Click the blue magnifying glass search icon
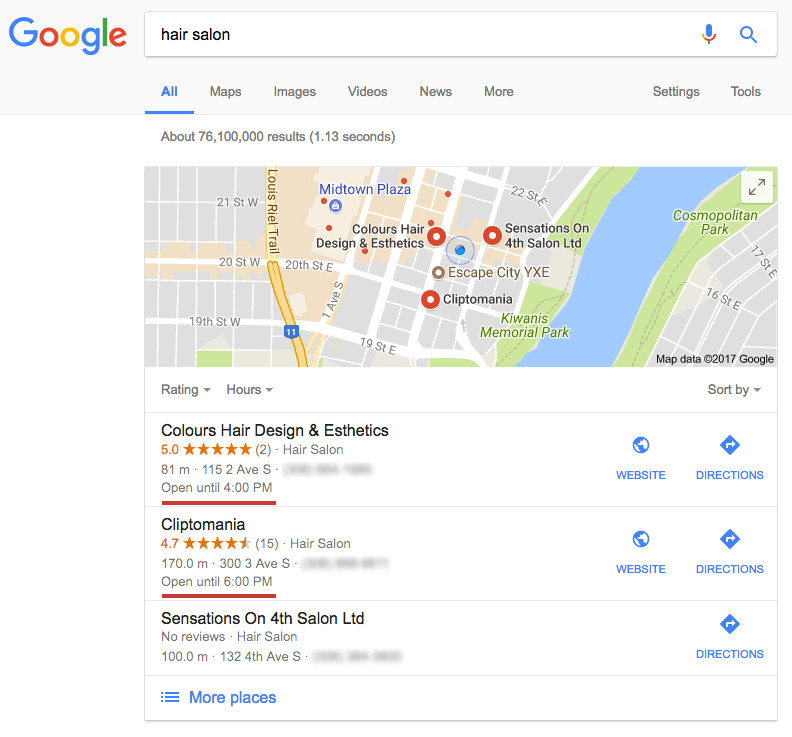The height and width of the screenshot is (737, 792). click(x=748, y=34)
